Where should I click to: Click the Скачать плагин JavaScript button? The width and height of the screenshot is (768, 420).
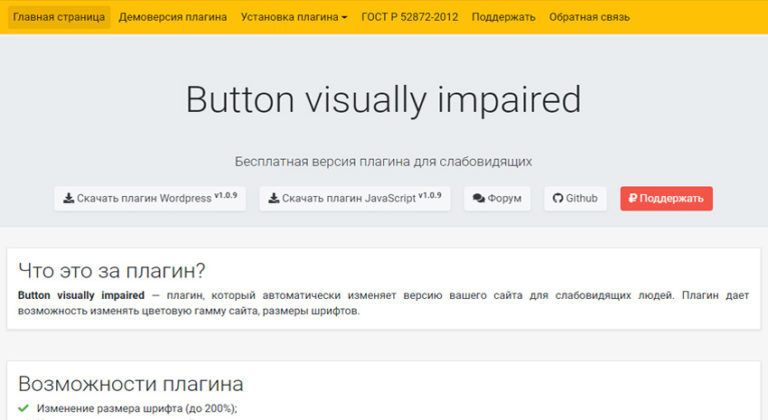pyautogui.click(x=355, y=198)
